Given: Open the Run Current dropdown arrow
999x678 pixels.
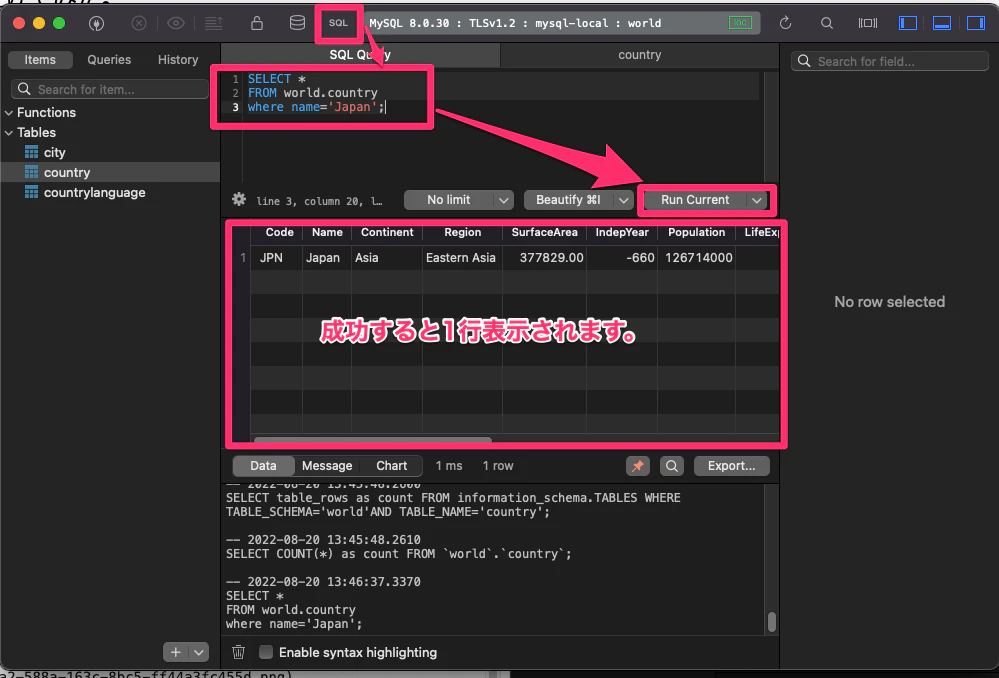Looking at the screenshot, I should (756, 200).
